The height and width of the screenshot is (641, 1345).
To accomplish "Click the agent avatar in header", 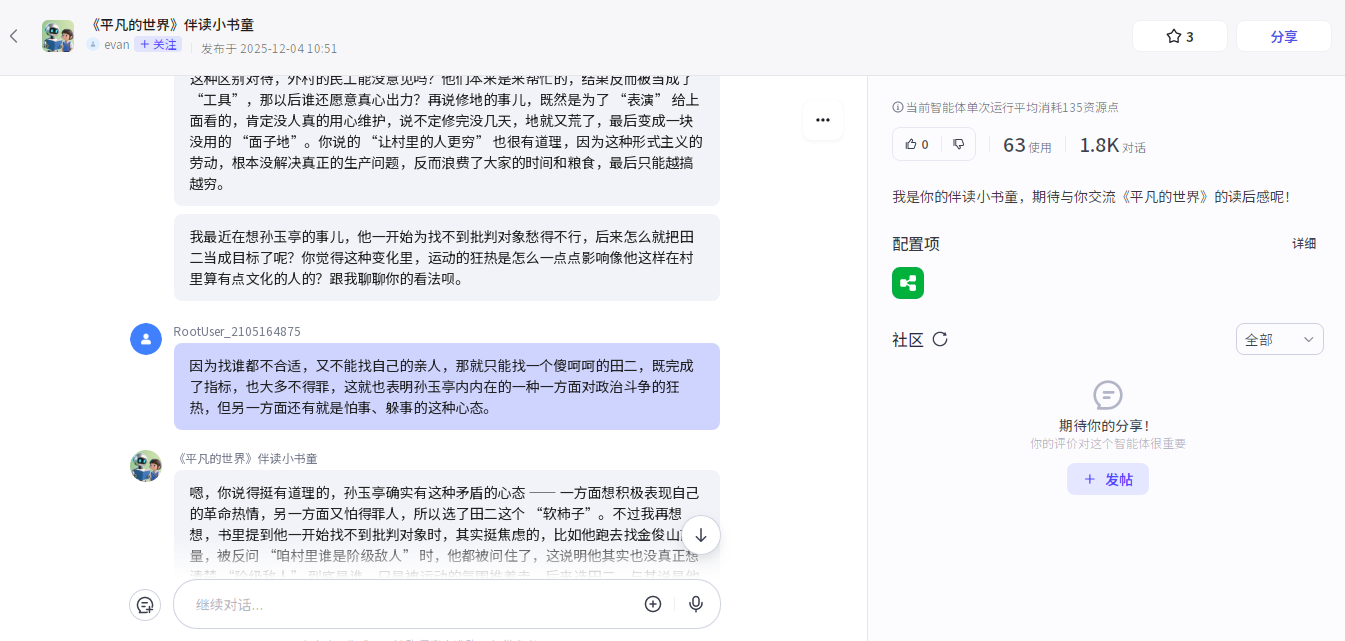I will pyautogui.click(x=58, y=36).
